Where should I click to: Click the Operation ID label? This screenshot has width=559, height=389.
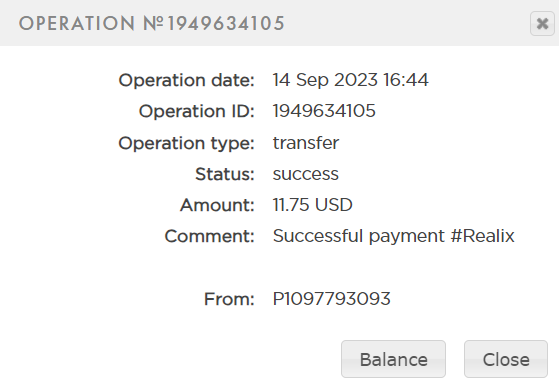click(x=197, y=111)
